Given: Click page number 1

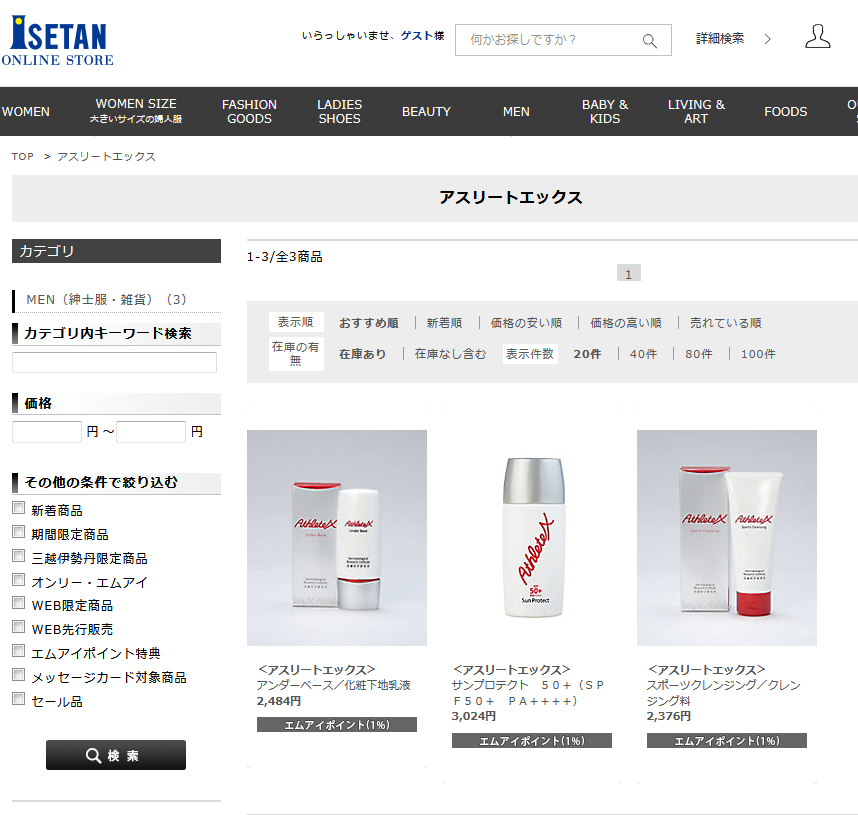Looking at the screenshot, I should pyautogui.click(x=629, y=273).
